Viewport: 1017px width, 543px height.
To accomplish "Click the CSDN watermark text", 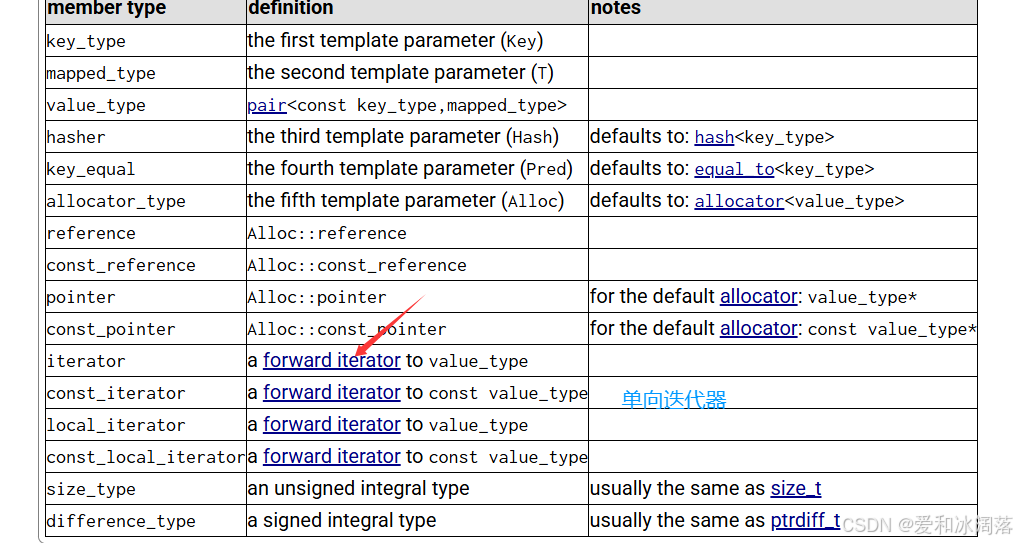I will [x=927, y=524].
